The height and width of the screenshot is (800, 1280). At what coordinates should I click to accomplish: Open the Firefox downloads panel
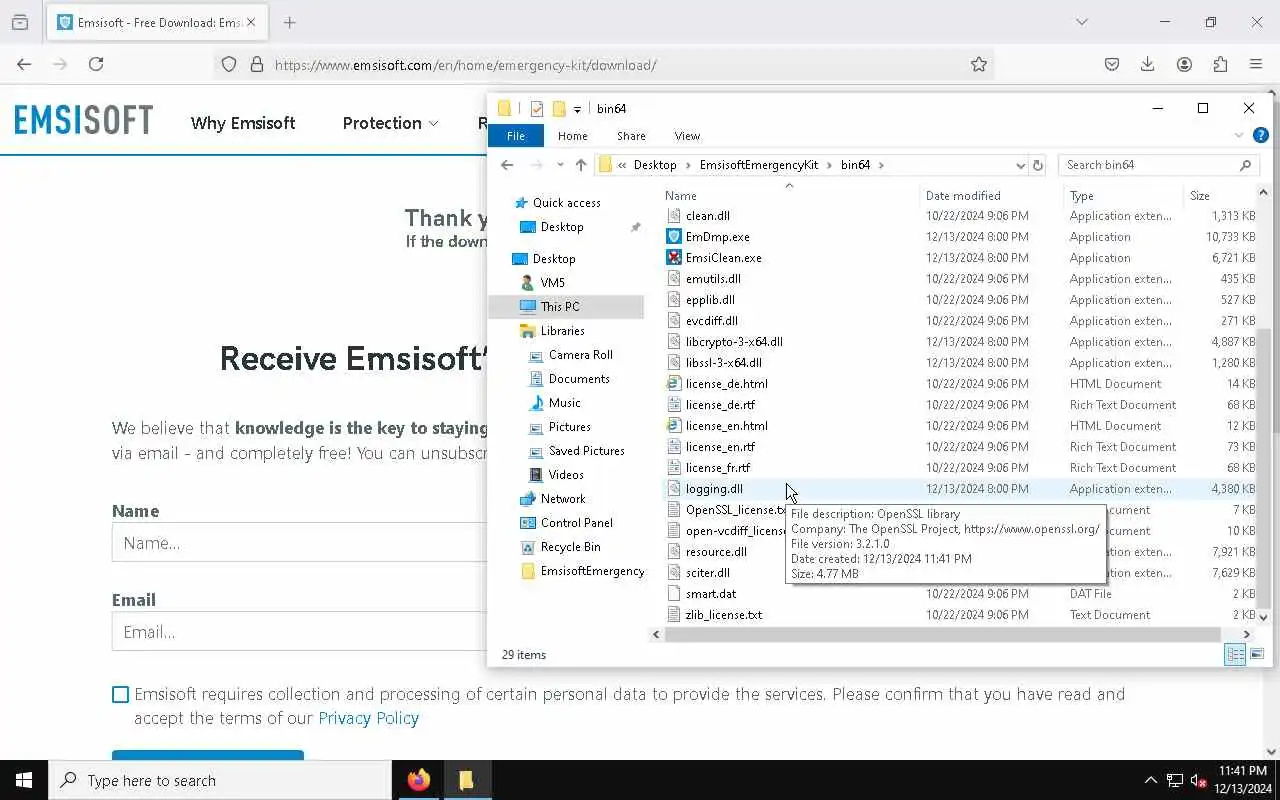(x=1147, y=64)
